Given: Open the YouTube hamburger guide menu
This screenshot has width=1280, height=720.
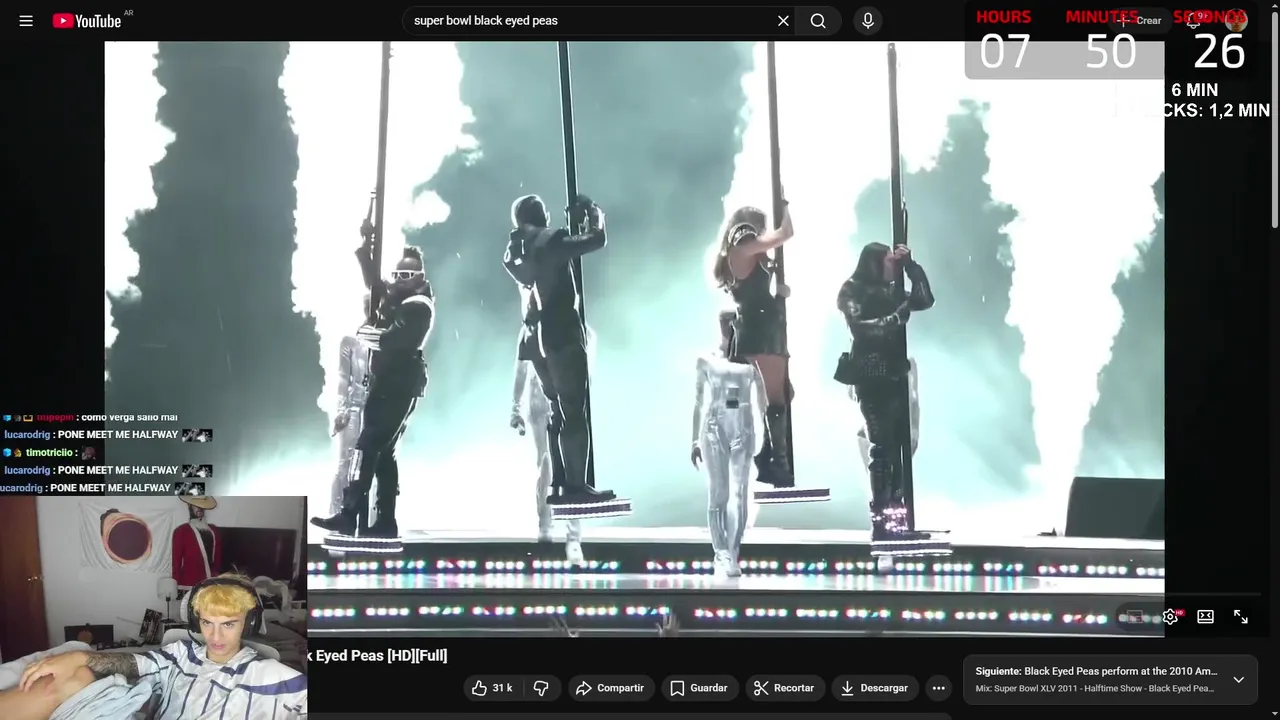Looking at the screenshot, I should [26, 20].
